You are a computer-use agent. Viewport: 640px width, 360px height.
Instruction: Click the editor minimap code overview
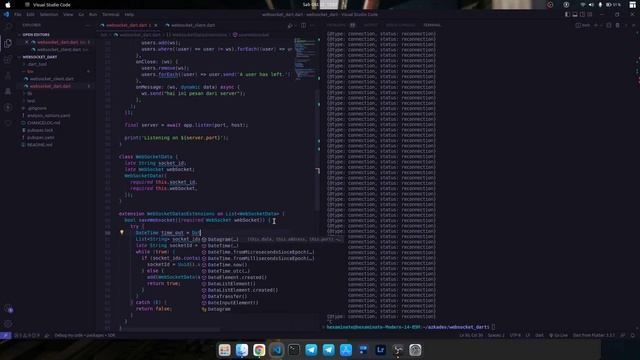305,58
